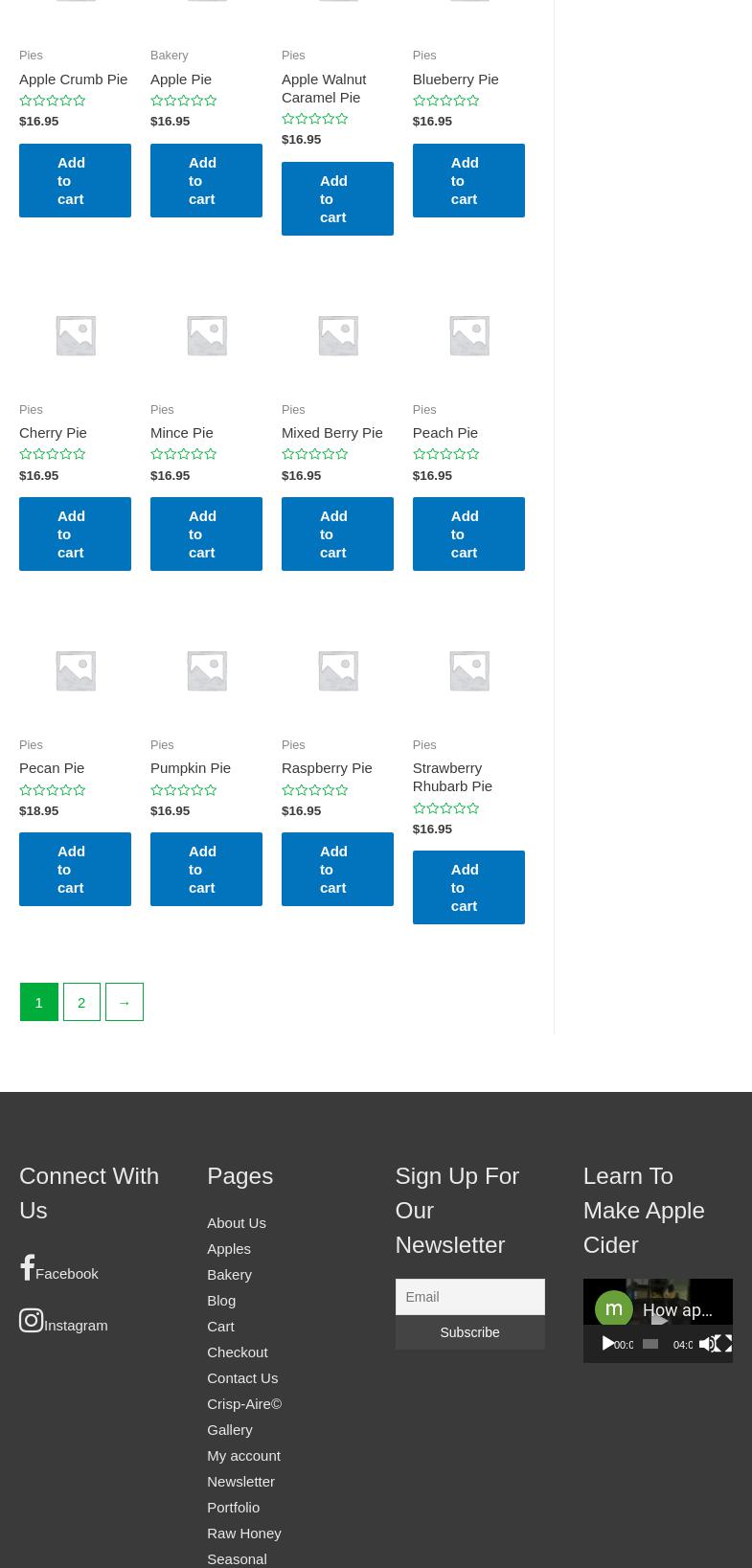Add Blueberry Pie to cart

[467, 180]
